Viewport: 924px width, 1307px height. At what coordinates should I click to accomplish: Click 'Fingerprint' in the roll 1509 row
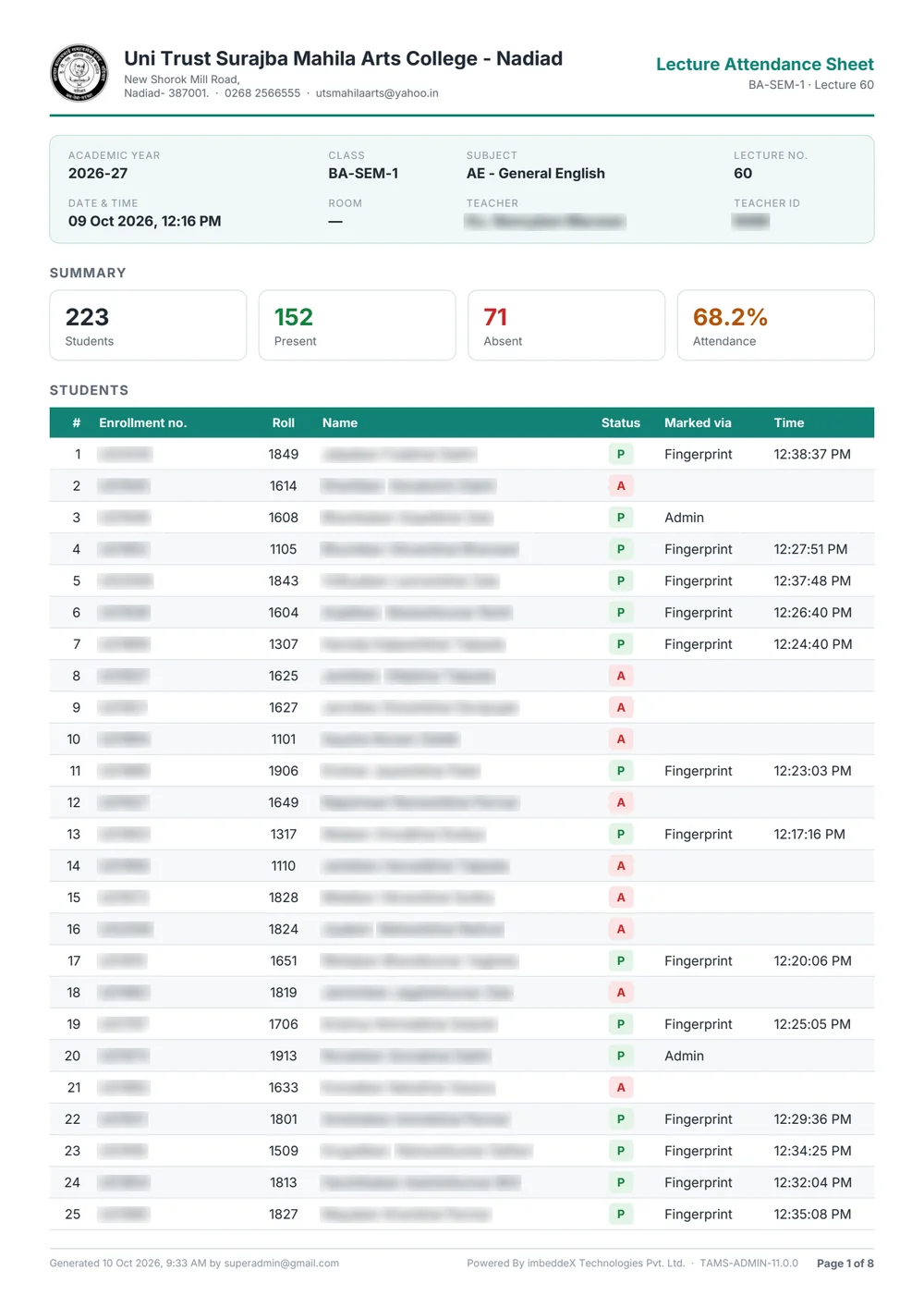click(x=699, y=1151)
